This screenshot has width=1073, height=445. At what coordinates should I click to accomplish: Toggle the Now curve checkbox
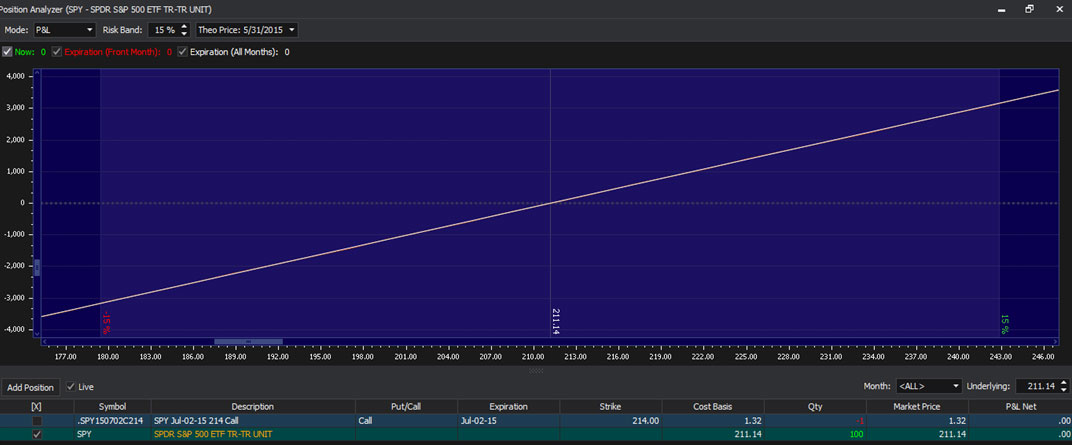pyautogui.click(x=8, y=52)
